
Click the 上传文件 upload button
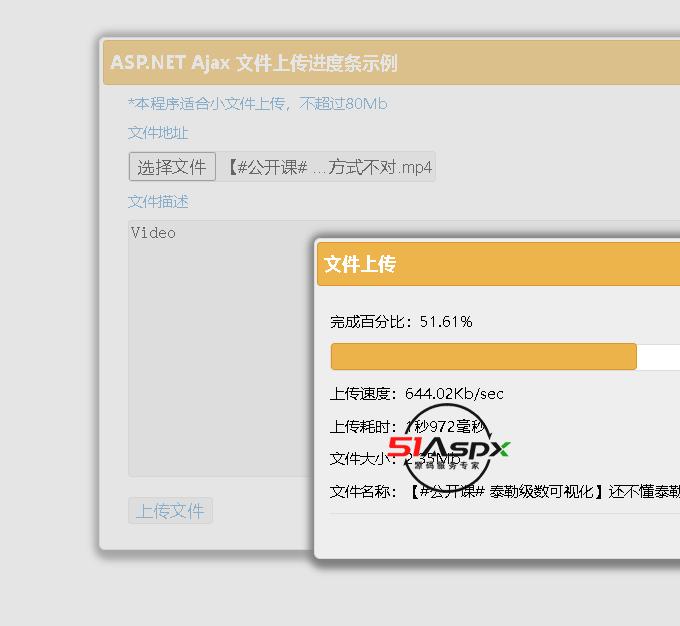point(170,511)
